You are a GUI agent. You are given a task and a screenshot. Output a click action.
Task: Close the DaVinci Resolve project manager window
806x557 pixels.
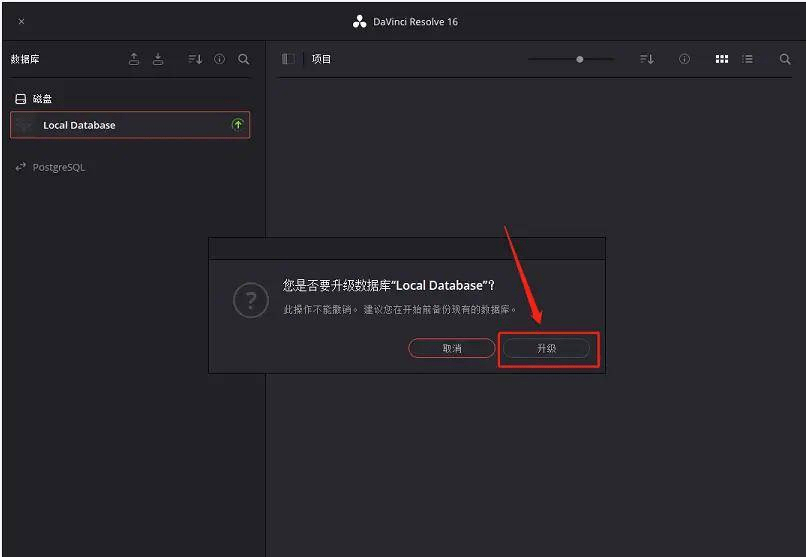(21, 22)
